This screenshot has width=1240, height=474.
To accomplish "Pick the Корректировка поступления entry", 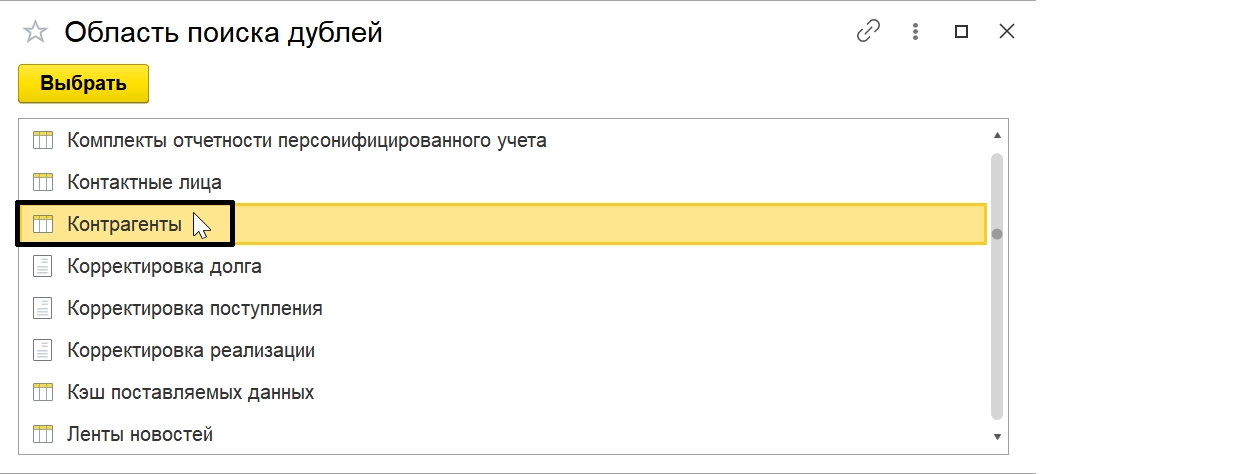I will click(194, 309).
